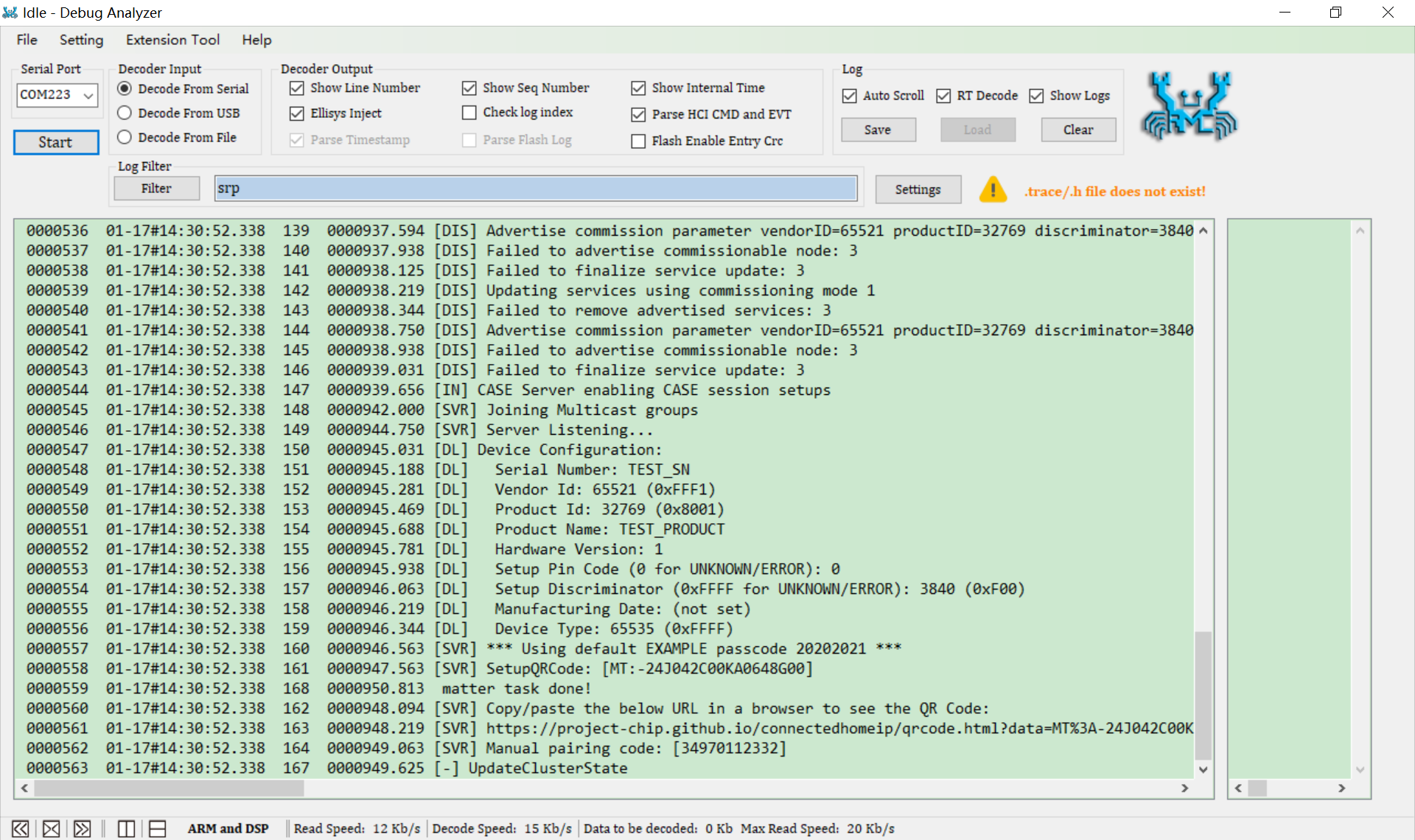
Task: Click 'Data to be decoded: 0 Kb' status entry
Action: (x=658, y=829)
